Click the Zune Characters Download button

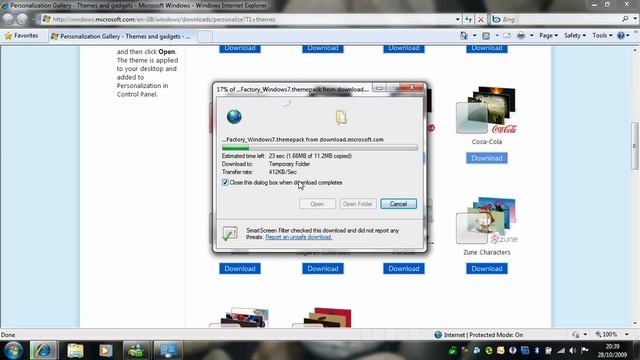click(x=487, y=269)
